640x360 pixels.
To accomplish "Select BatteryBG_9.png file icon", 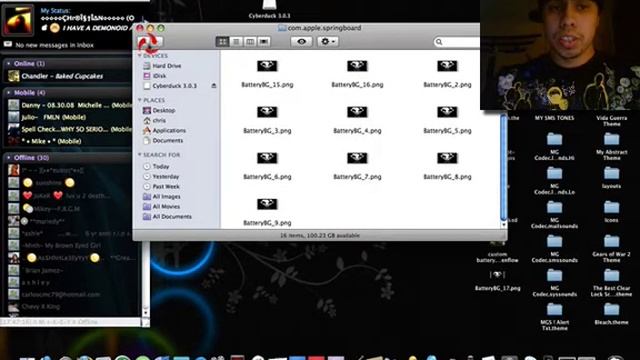I will coord(267,204).
